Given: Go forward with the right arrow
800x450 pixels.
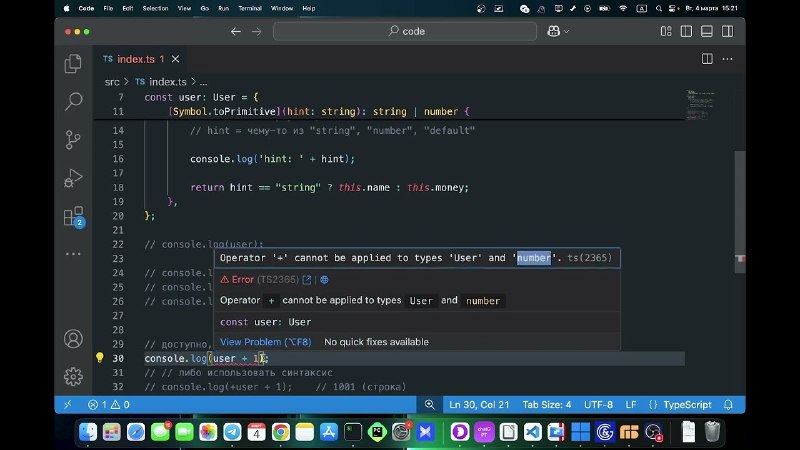Looking at the screenshot, I should point(256,32).
